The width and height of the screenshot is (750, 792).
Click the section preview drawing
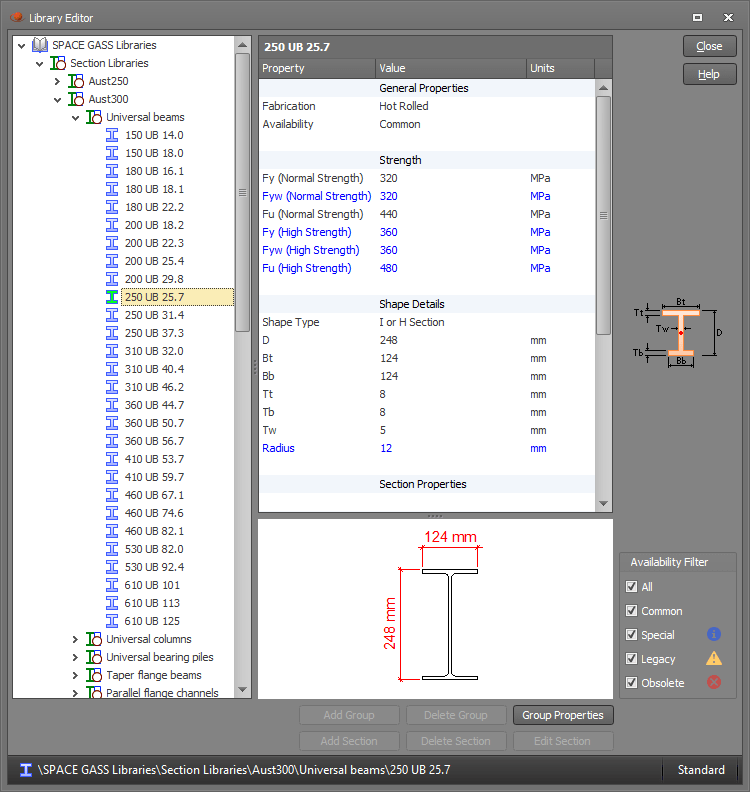coord(435,609)
